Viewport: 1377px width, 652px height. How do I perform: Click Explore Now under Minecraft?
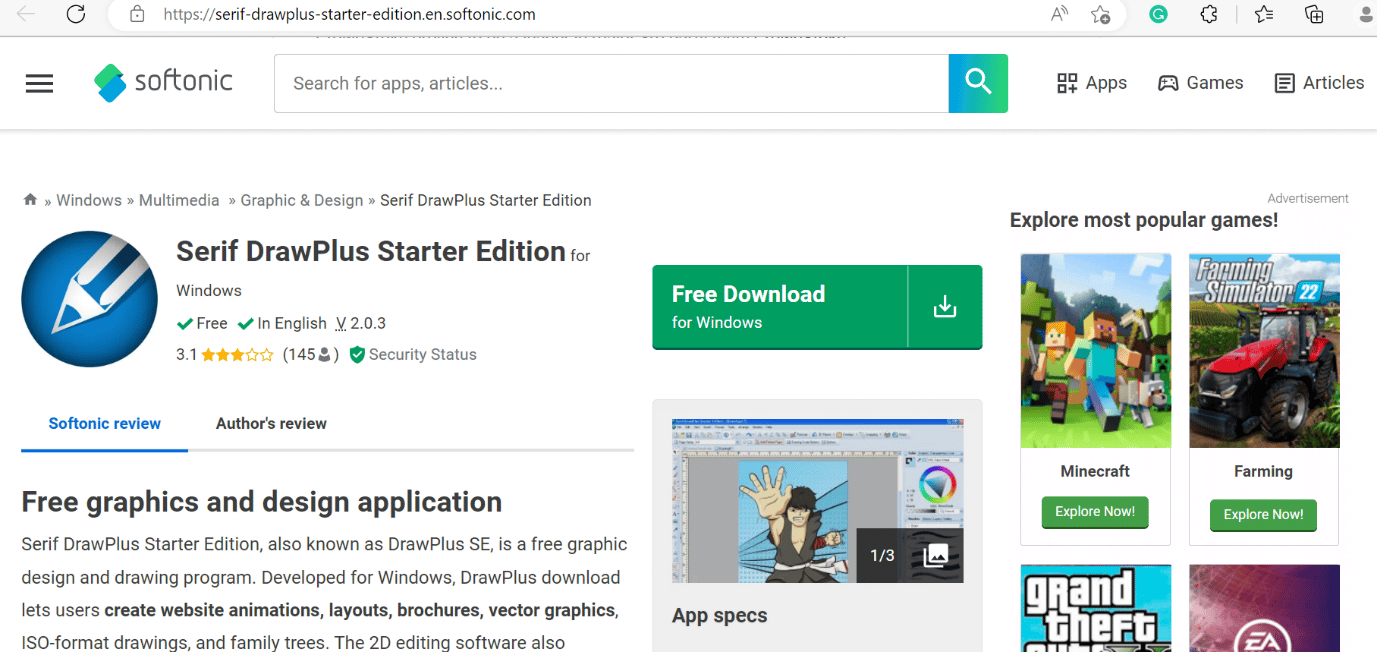click(x=1095, y=512)
